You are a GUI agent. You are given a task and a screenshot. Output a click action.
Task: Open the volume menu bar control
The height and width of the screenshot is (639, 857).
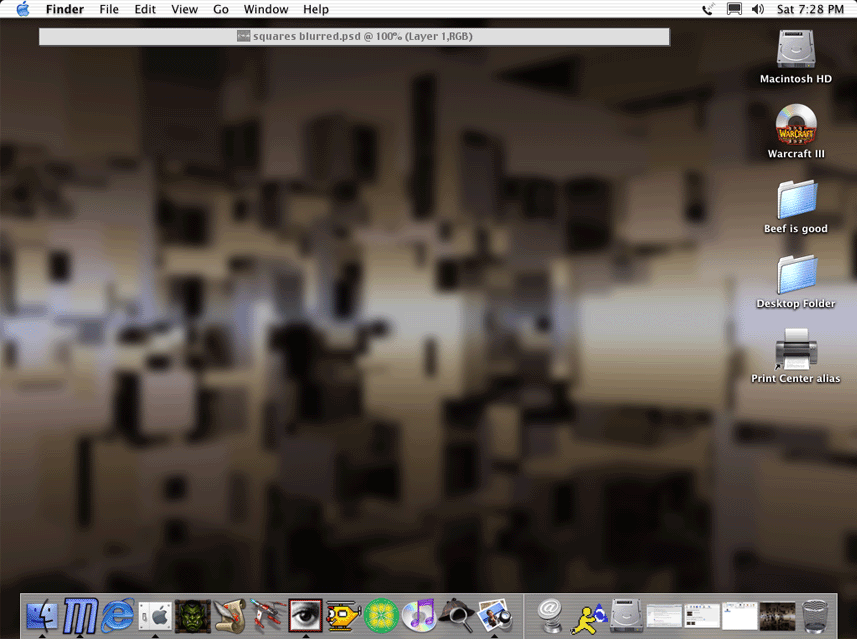pyautogui.click(x=758, y=9)
